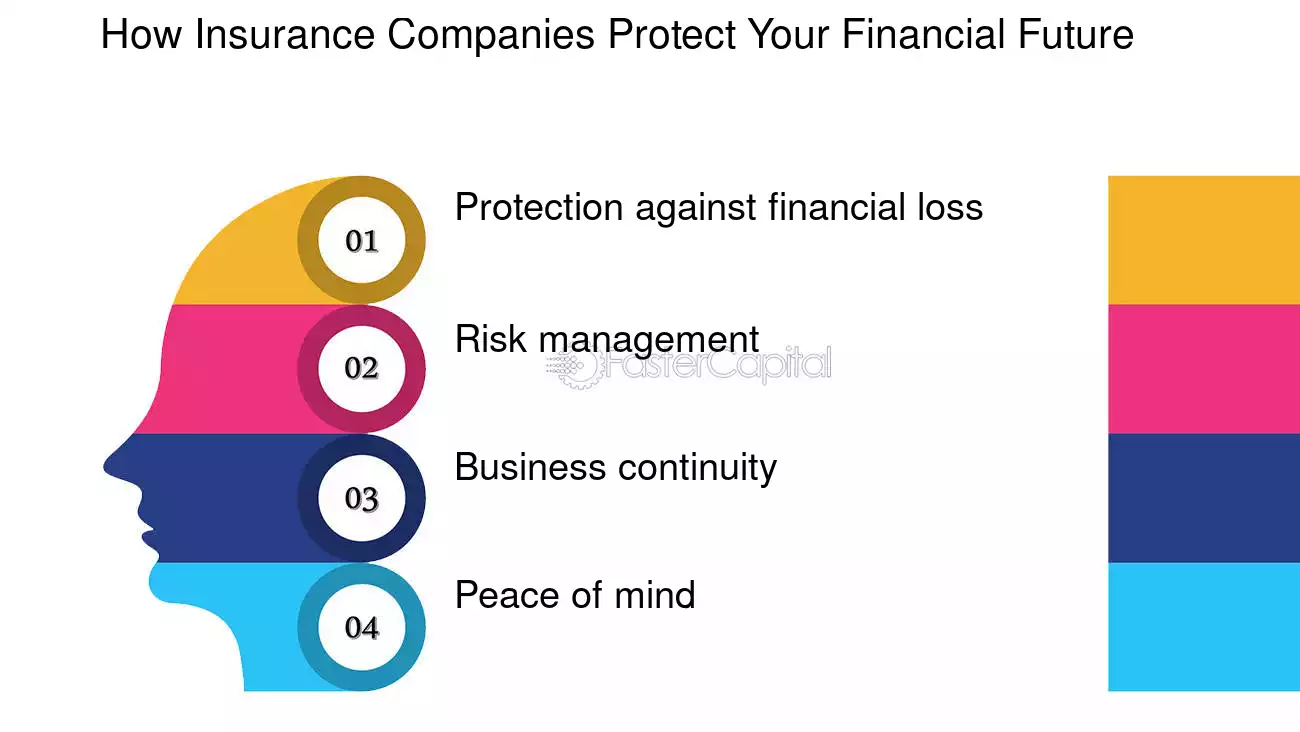Select the yellow color block on right edge
The image size is (1300, 732).
pyautogui.click(x=1203, y=240)
